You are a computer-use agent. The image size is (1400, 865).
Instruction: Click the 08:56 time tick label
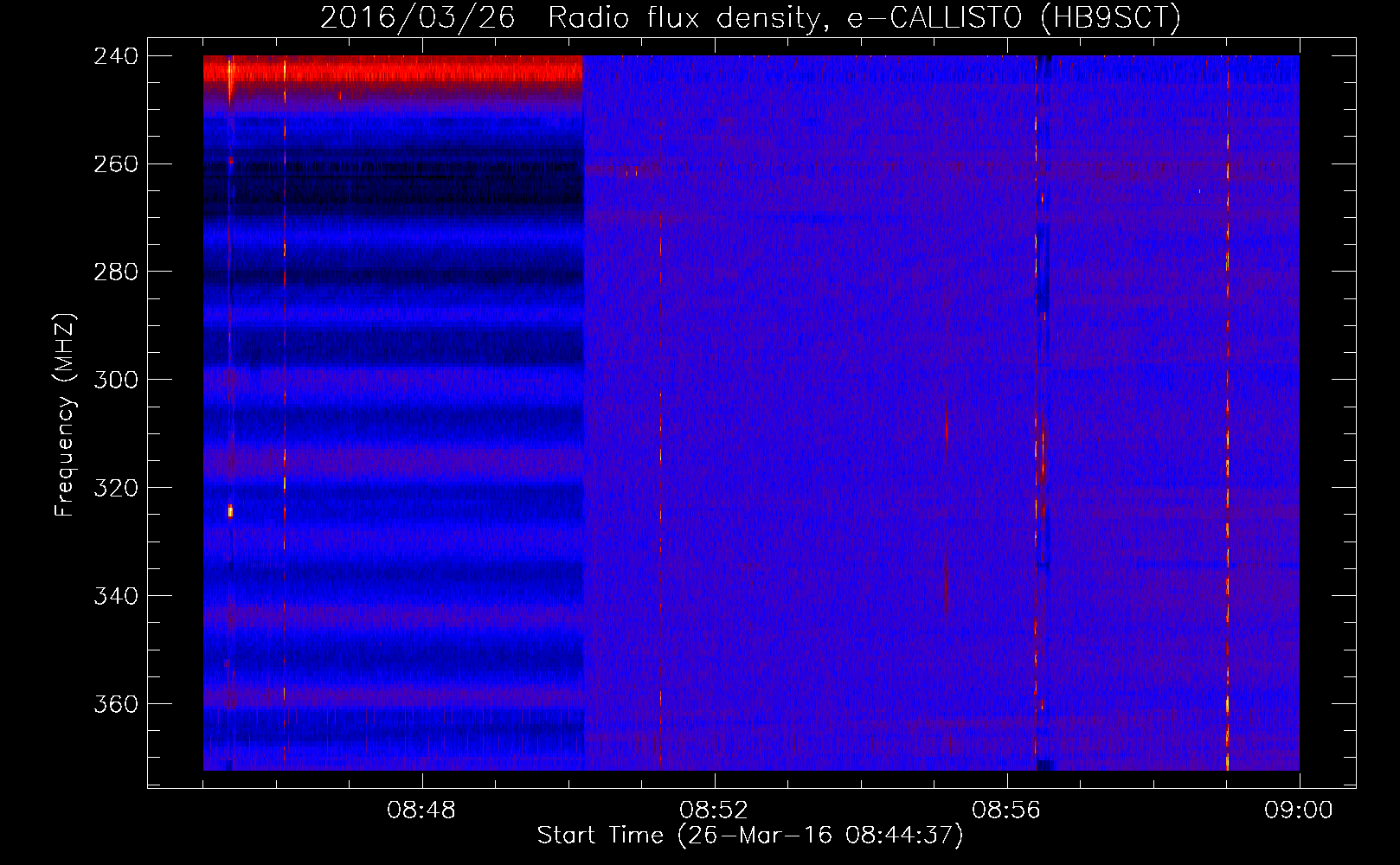[x=1006, y=811]
